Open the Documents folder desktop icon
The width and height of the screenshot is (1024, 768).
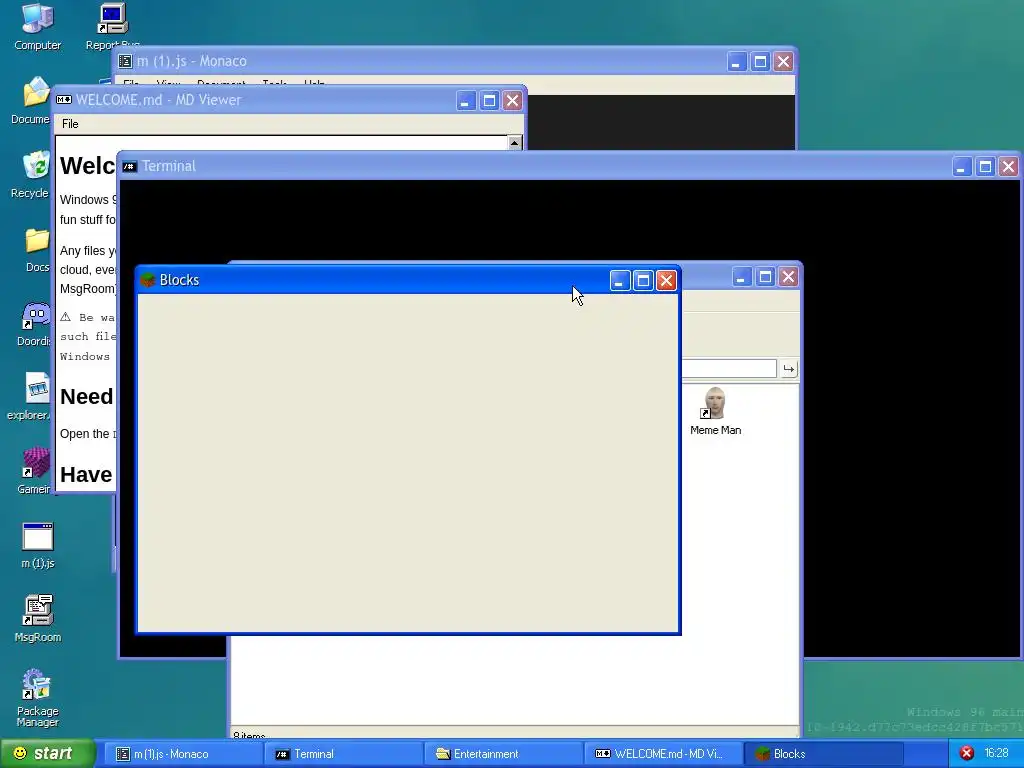[31, 101]
